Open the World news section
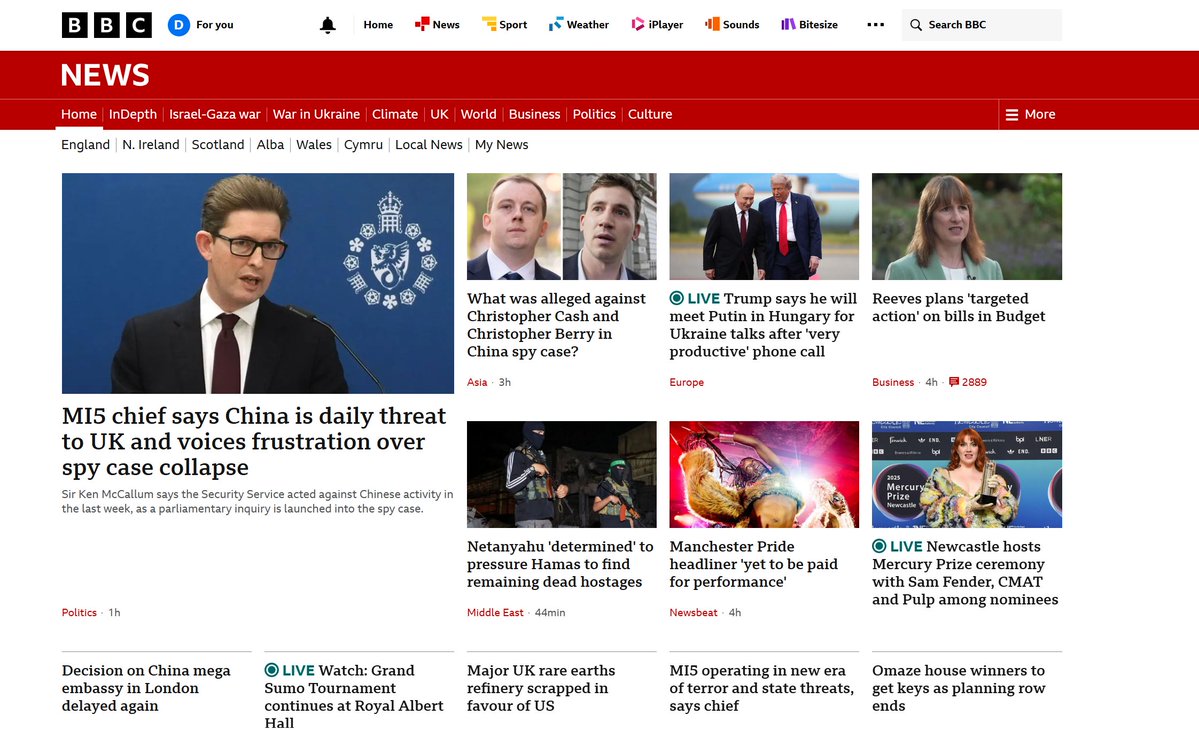This screenshot has height=730, width=1199. tap(479, 115)
